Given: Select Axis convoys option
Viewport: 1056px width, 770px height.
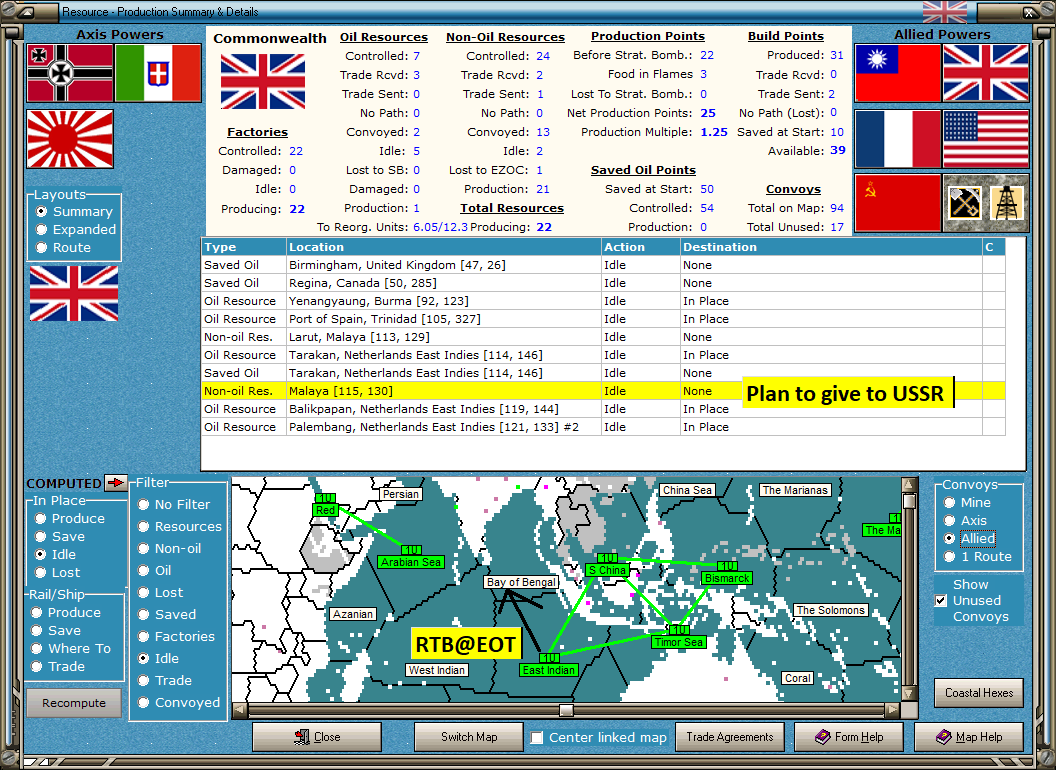Looking at the screenshot, I should (965, 520).
